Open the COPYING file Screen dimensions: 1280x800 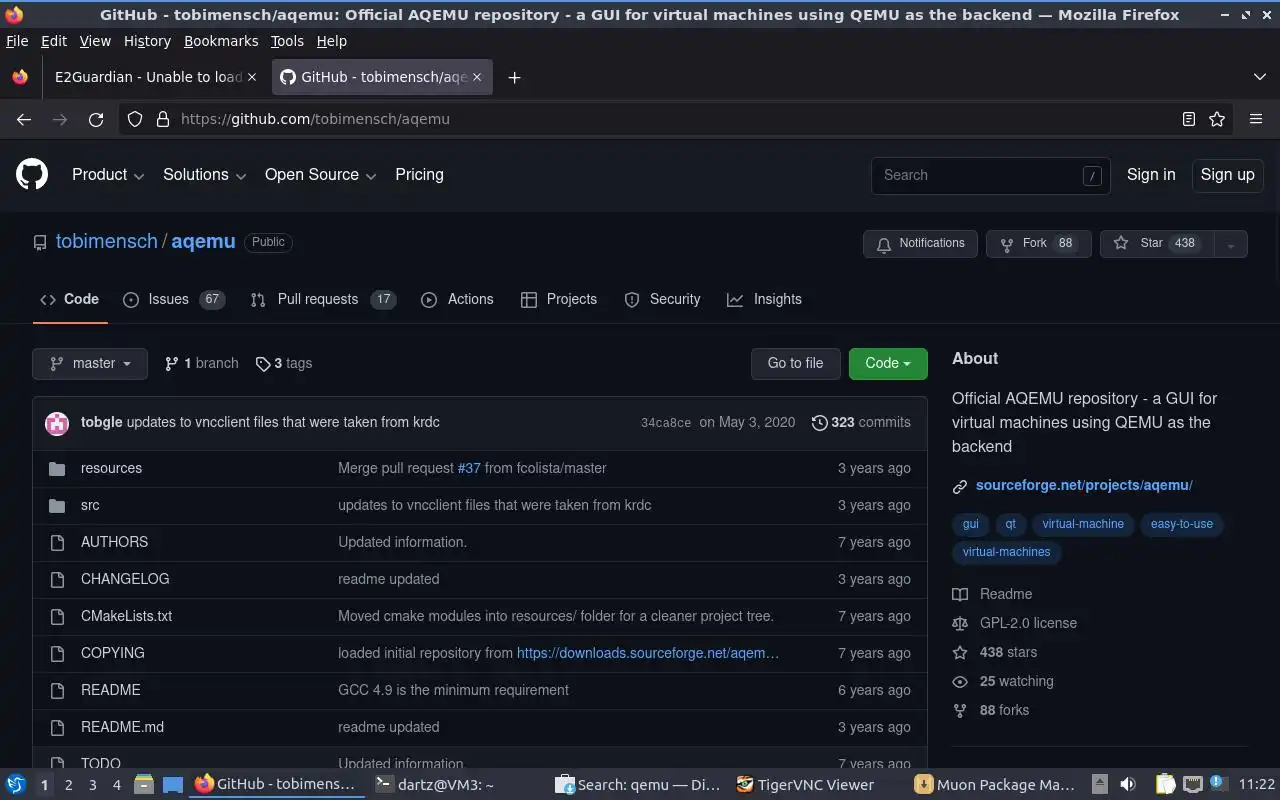pos(113,653)
